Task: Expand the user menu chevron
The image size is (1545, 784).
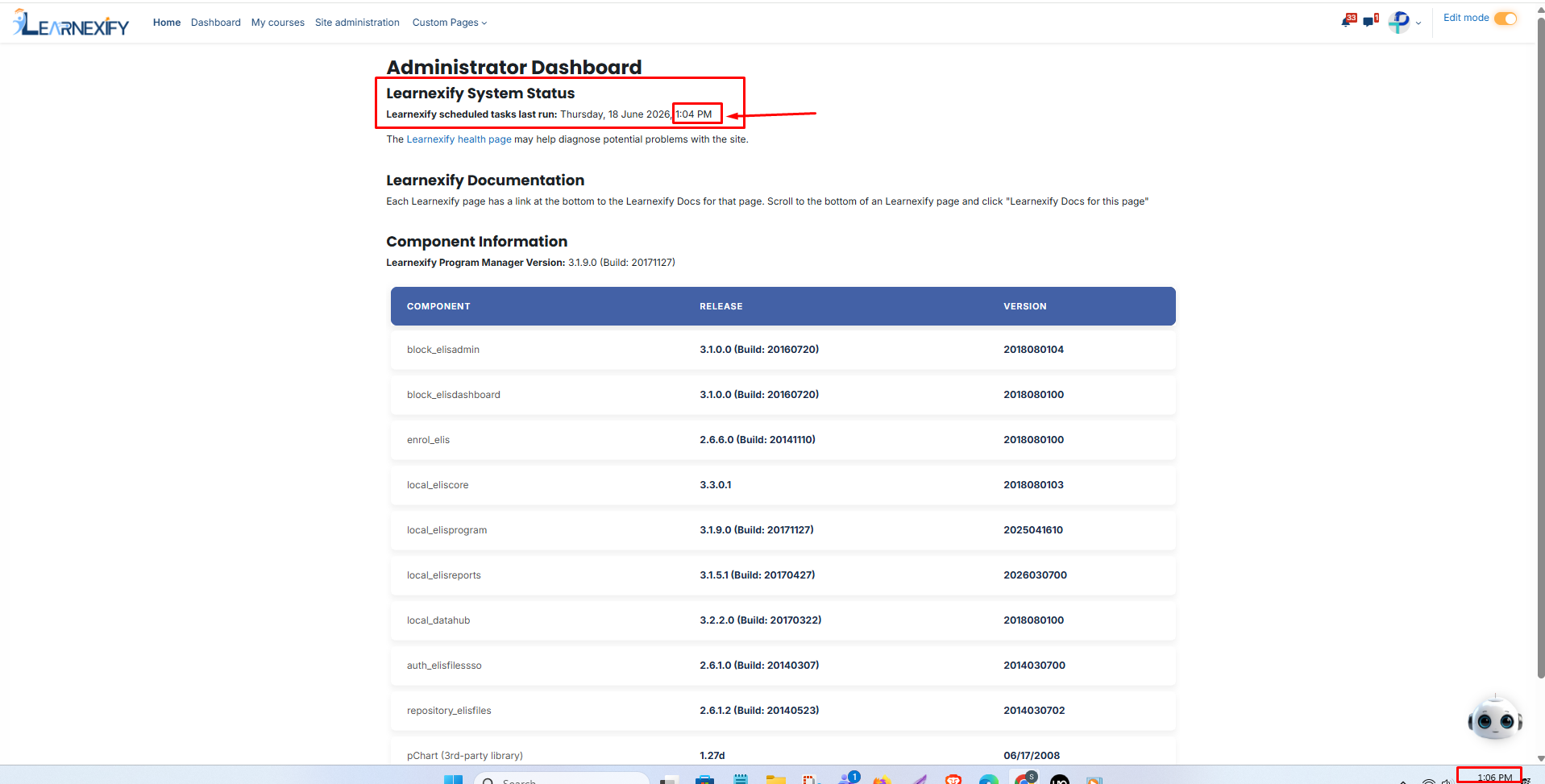Action: coord(1418,23)
